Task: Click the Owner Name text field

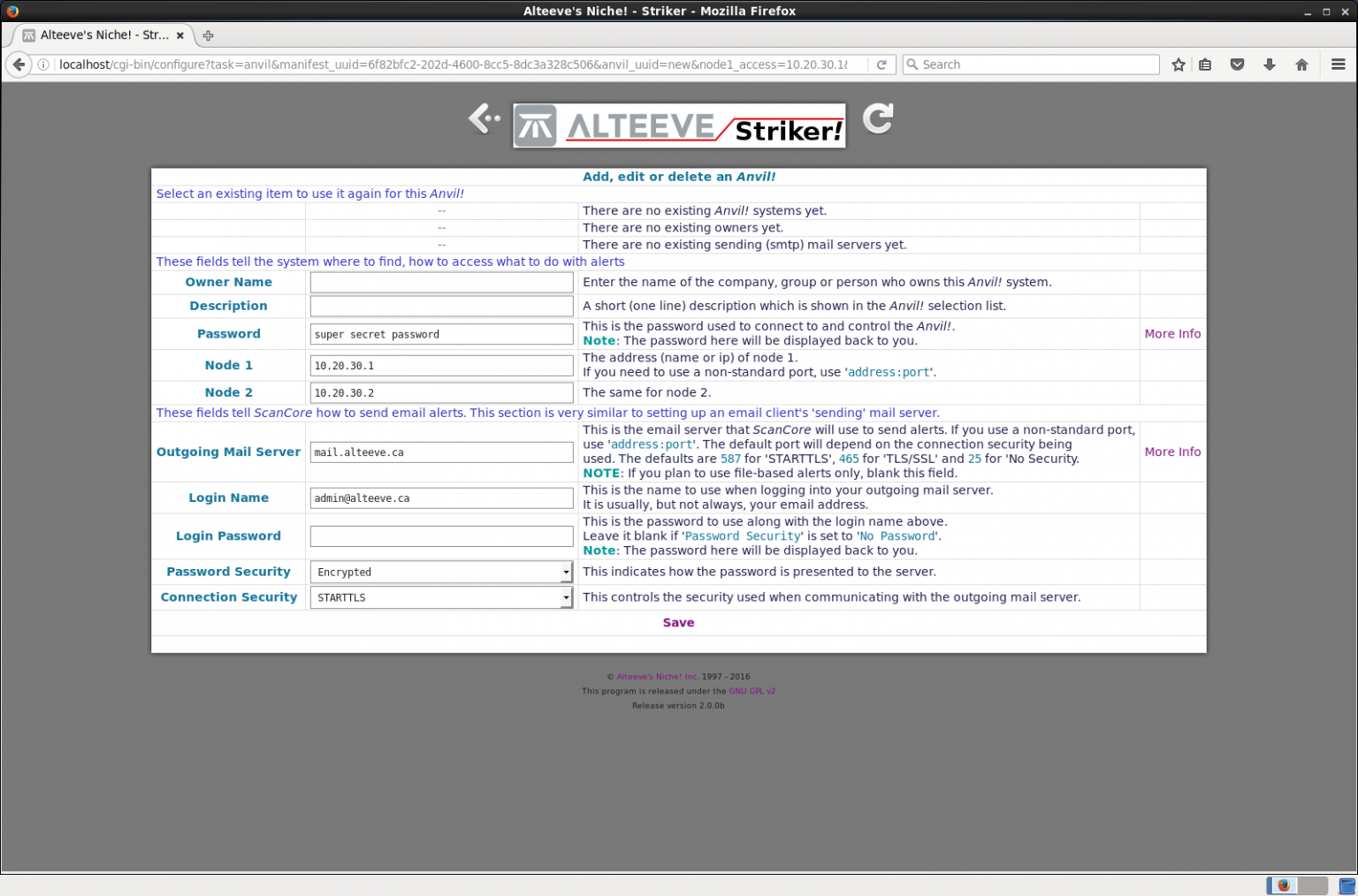Action: (441, 282)
